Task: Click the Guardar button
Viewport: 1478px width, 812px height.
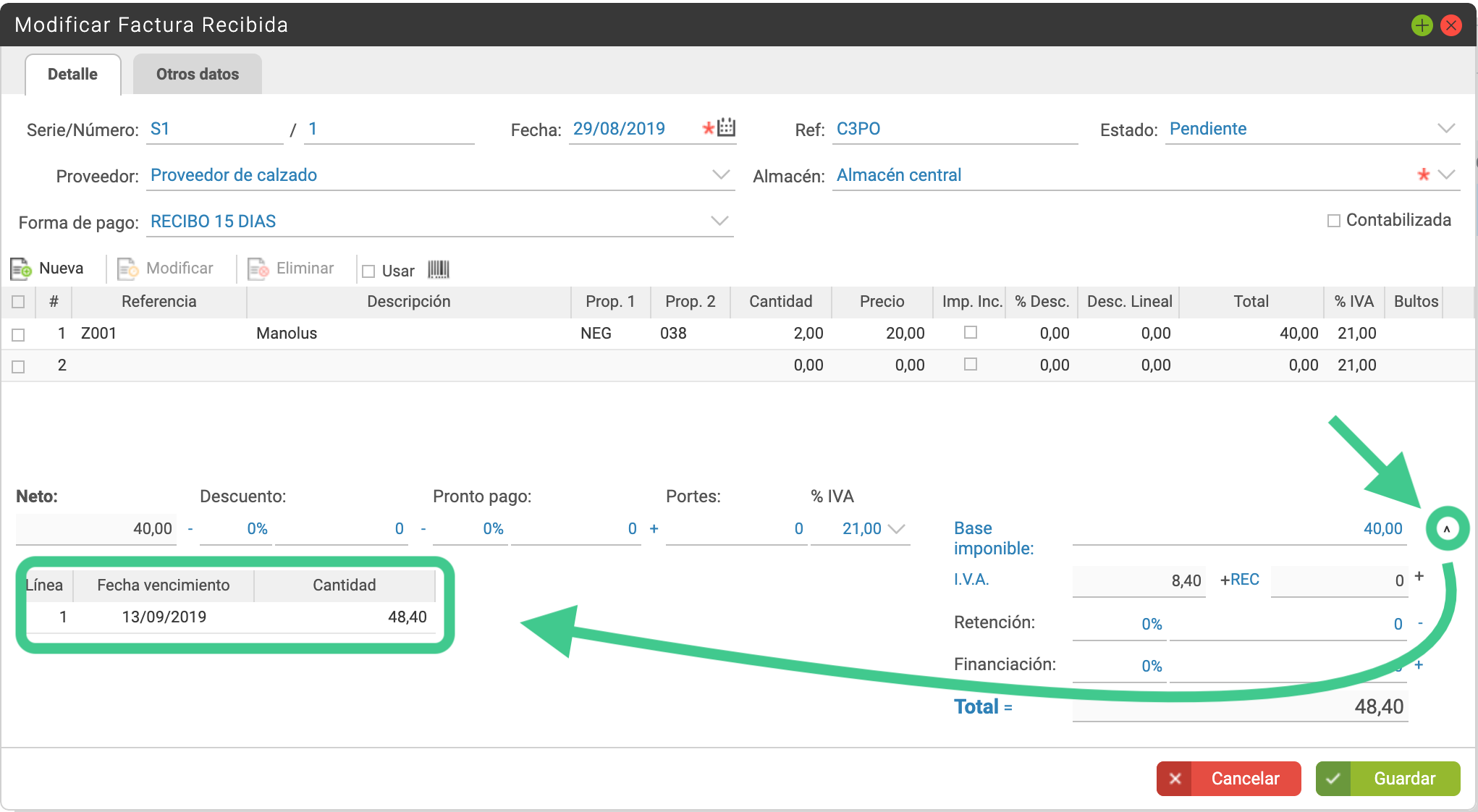Action: (x=1388, y=779)
